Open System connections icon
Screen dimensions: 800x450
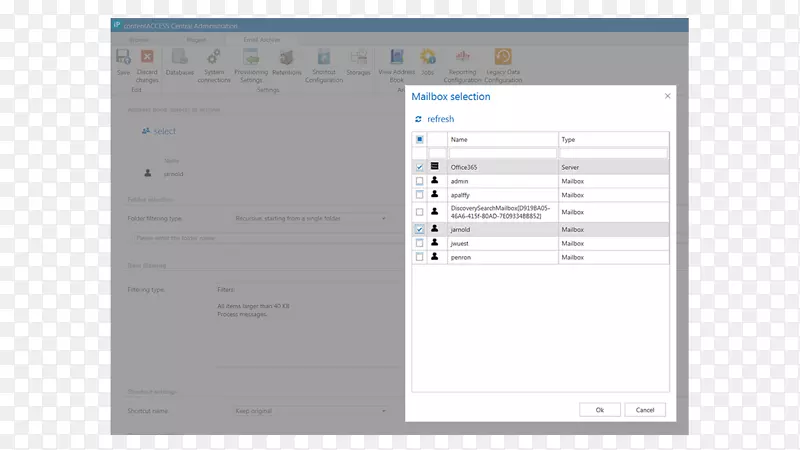pyautogui.click(x=214, y=57)
